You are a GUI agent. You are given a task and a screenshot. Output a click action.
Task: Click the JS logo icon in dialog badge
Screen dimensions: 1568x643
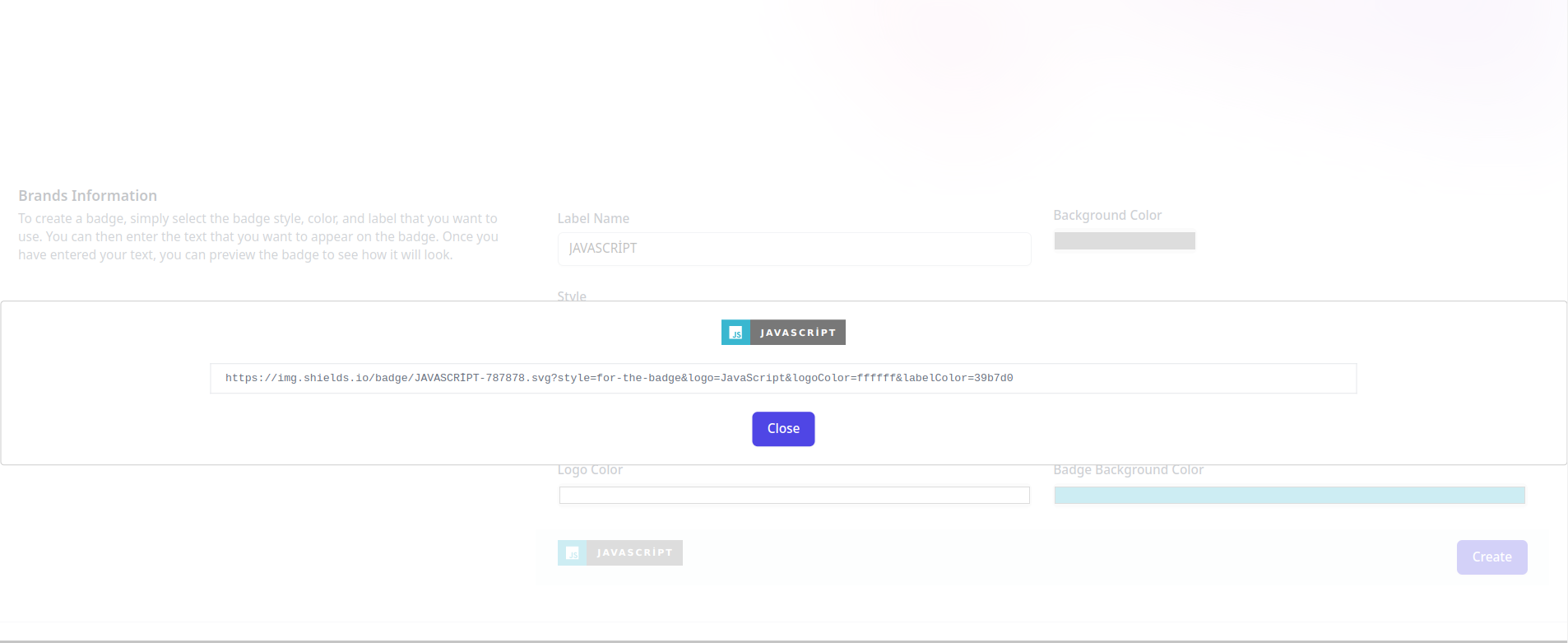click(x=735, y=333)
